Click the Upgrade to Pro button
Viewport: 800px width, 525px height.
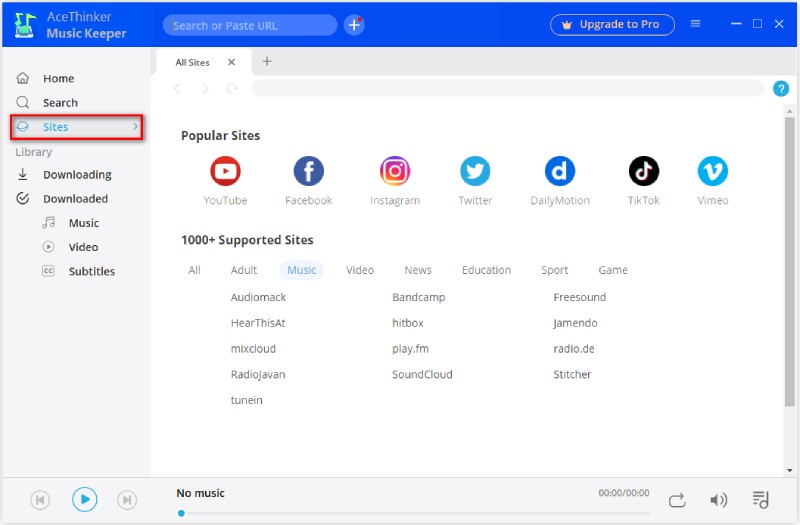[612, 24]
